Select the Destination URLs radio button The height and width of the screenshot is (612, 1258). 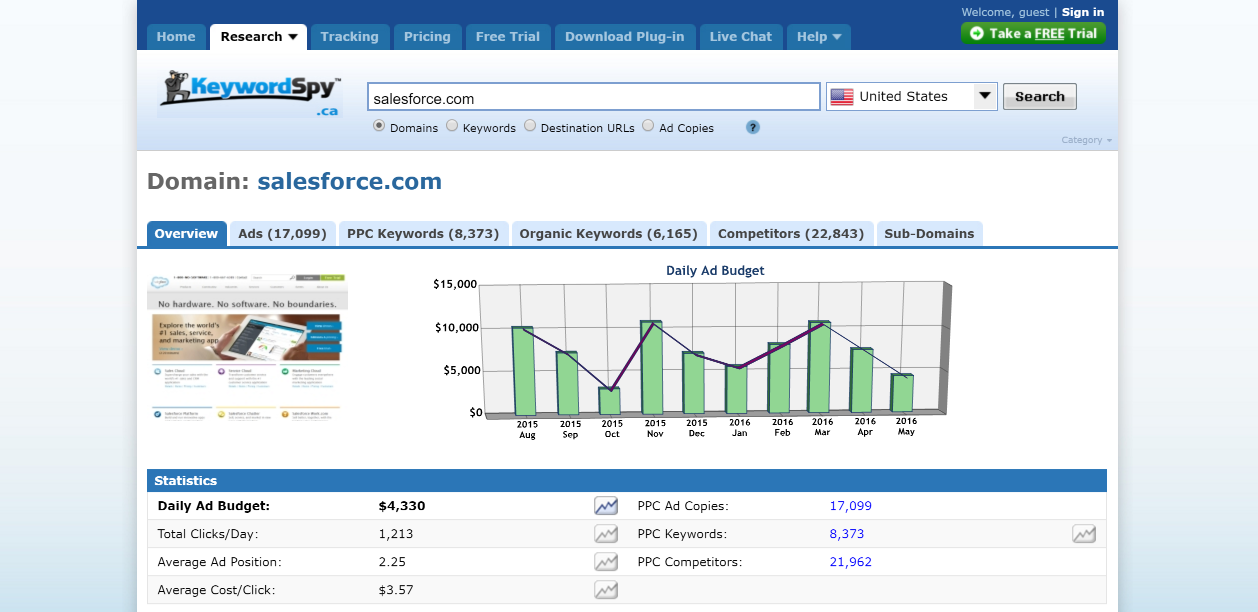pos(530,126)
